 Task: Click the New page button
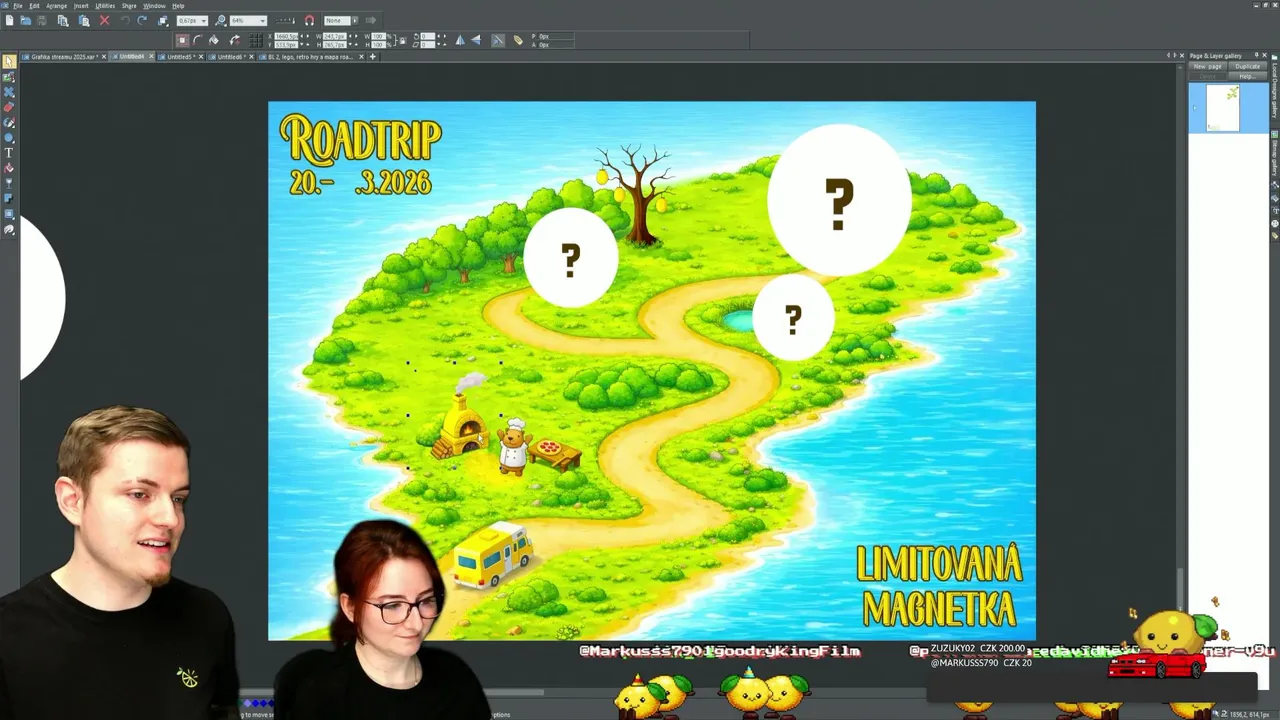tap(1208, 67)
